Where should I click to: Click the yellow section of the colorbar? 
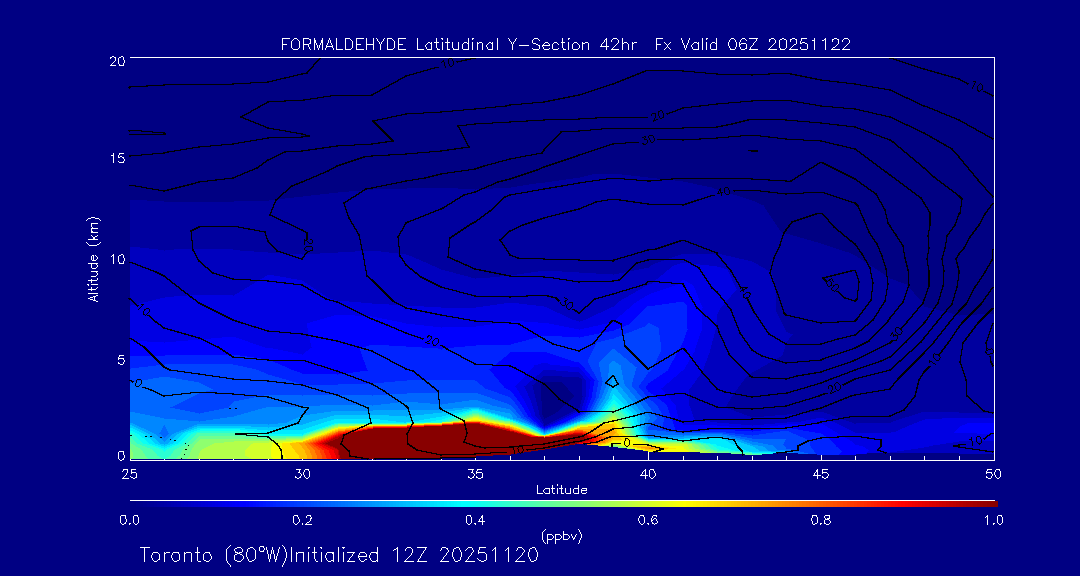click(682, 504)
